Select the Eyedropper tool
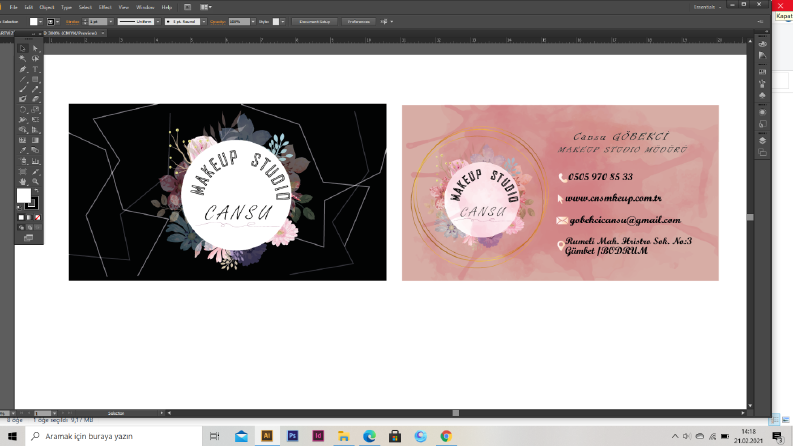Image resolution: width=793 pixels, height=446 pixels. pos(23,150)
